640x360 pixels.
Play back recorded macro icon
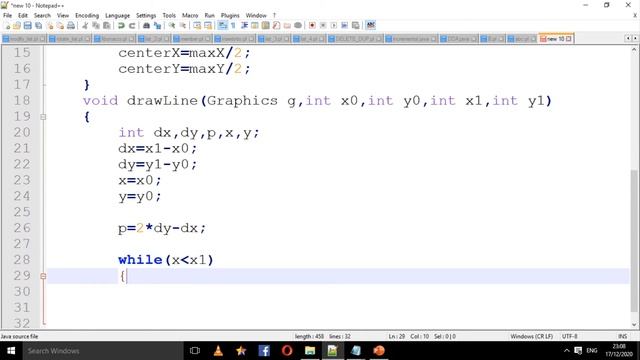pos(333,26)
